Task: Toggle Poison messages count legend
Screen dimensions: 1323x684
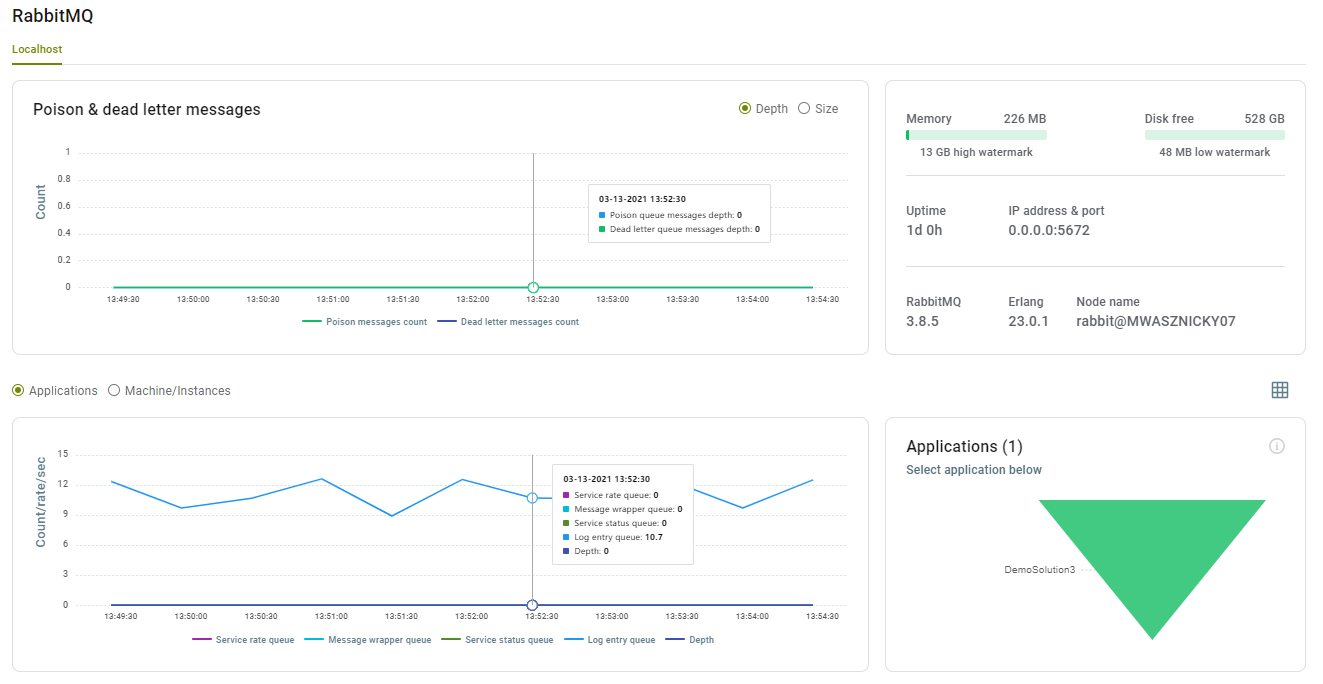Action: coord(365,322)
